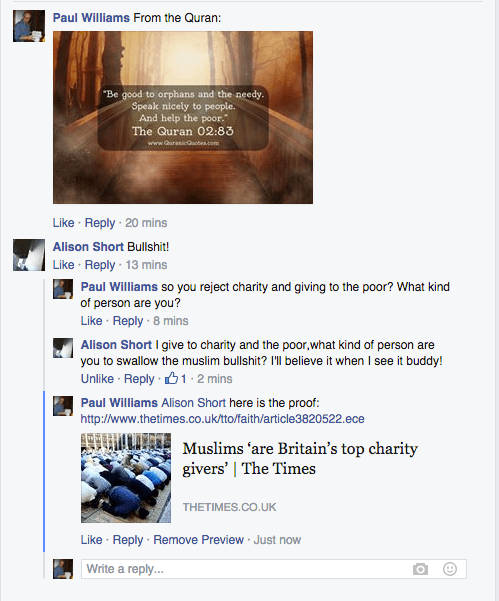Reply to the "here is the proof" comment

tap(128, 540)
